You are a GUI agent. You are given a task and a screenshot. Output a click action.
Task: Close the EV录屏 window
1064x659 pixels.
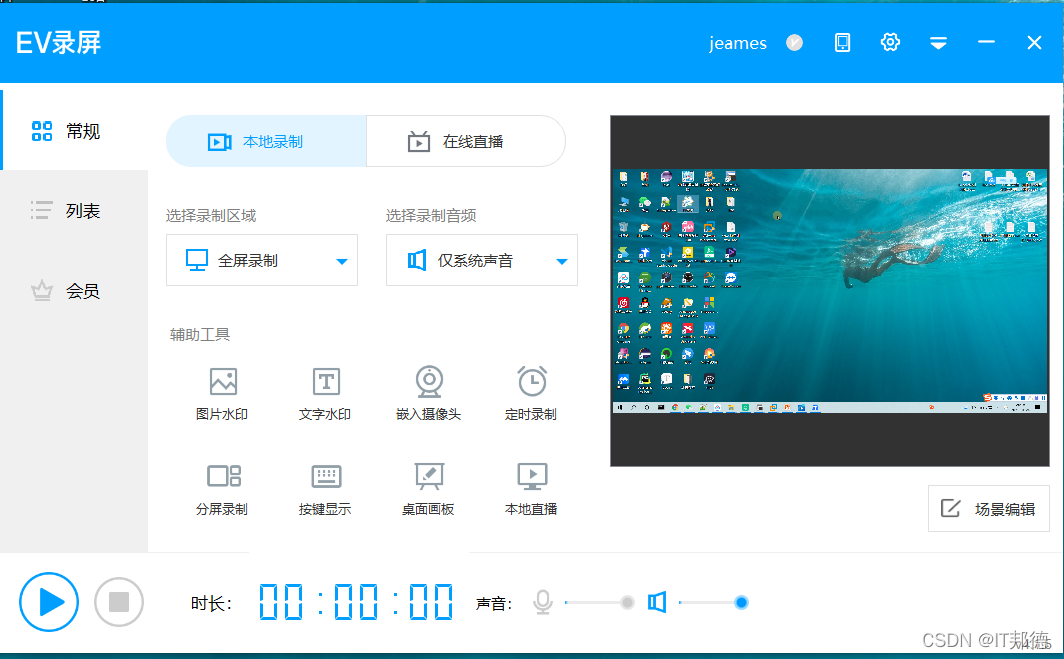tap(1034, 43)
